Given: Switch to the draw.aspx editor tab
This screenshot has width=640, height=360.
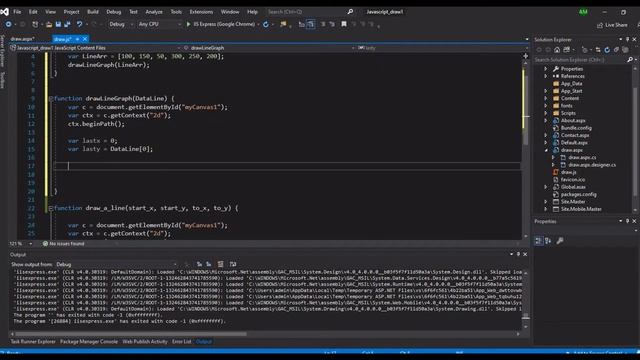Looking at the screenshot, I should (22, 39).
